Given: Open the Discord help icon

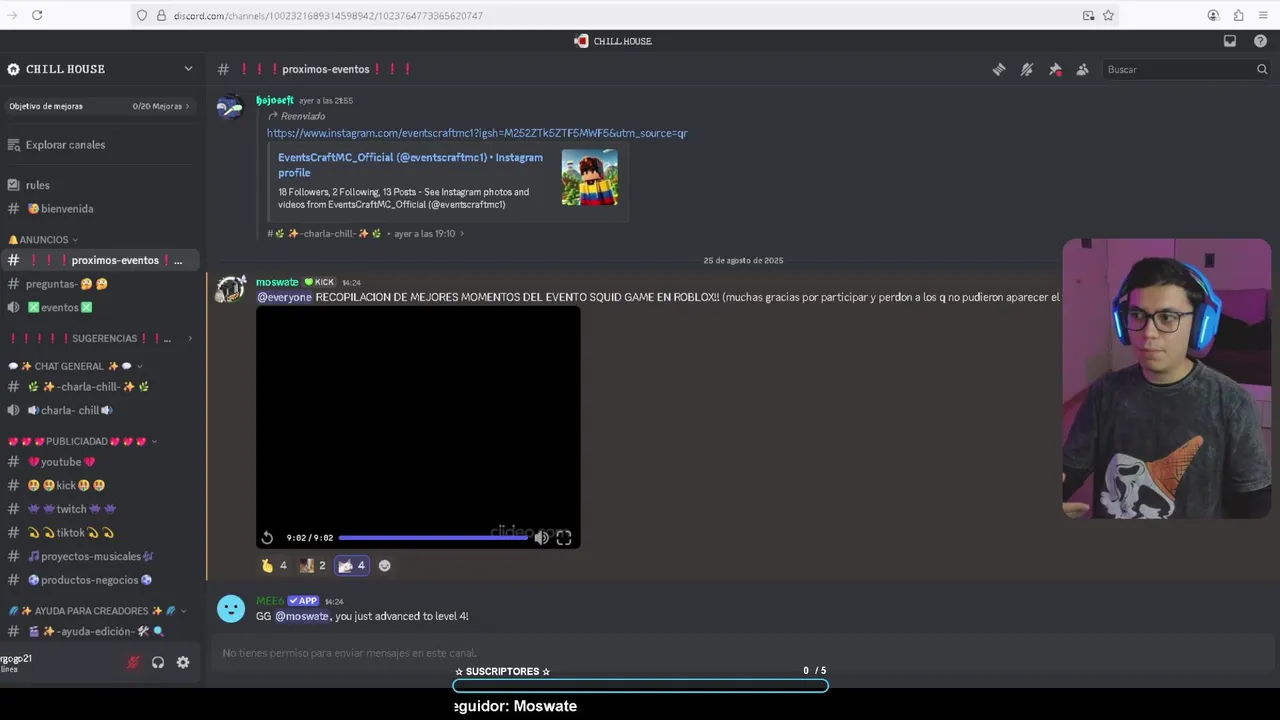Looking at the screenshot, I should (1260, 41).
